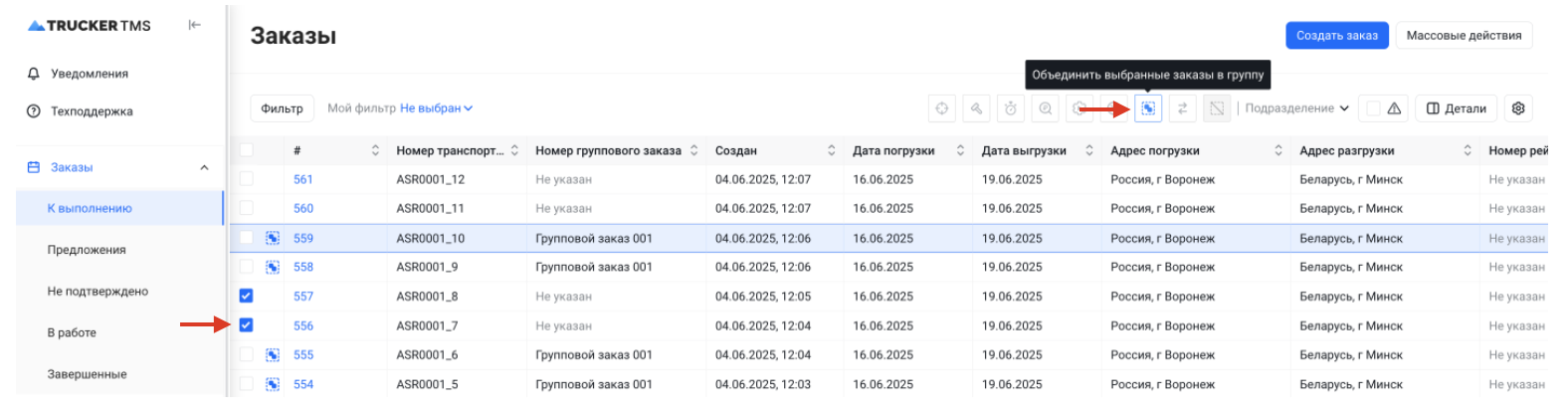Viewport: 1568px width, 416px height.
Task: Toggle the checkbox next to warning triangle
Action: (1373, 108)
